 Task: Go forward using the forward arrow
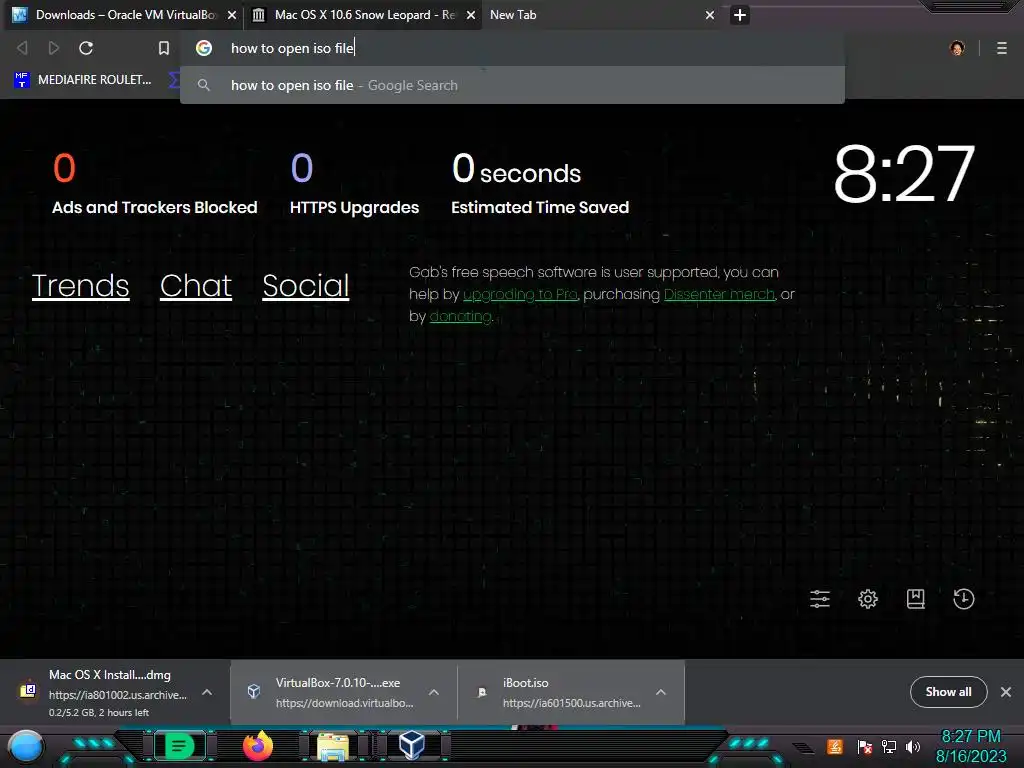(x=54, y=48)
